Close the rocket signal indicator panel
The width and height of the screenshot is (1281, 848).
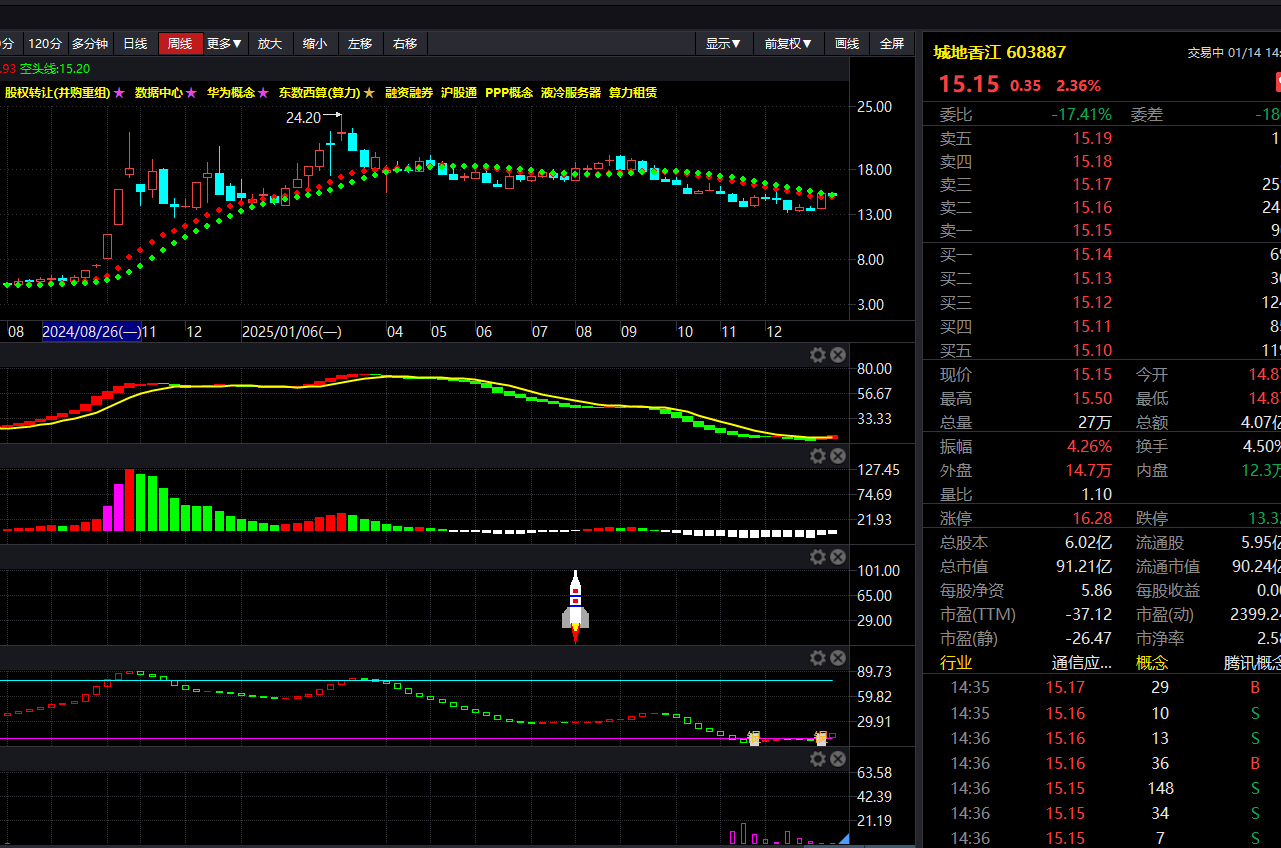[x=838, y=557]
